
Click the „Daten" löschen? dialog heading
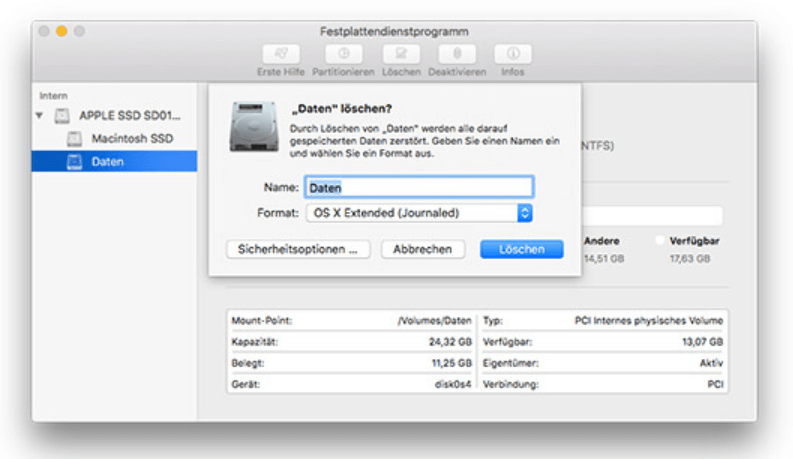pos(342,109)
